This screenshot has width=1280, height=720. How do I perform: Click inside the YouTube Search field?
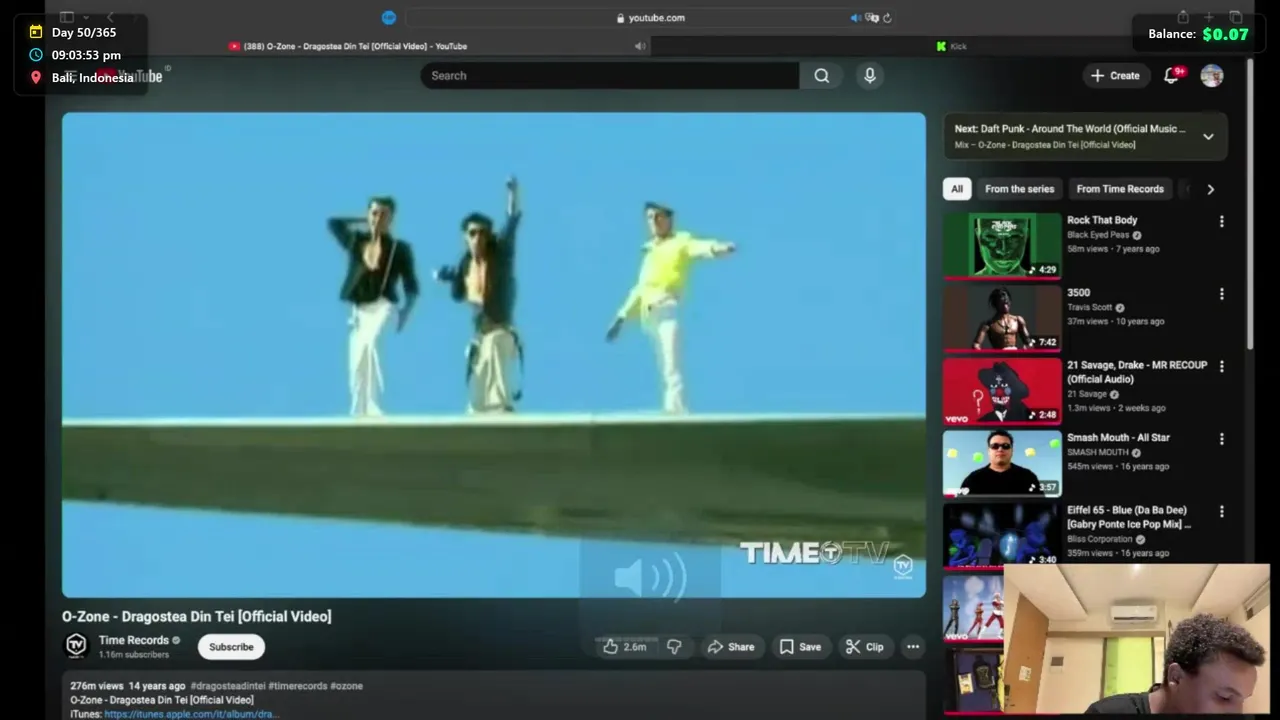(x=610, y=76)
